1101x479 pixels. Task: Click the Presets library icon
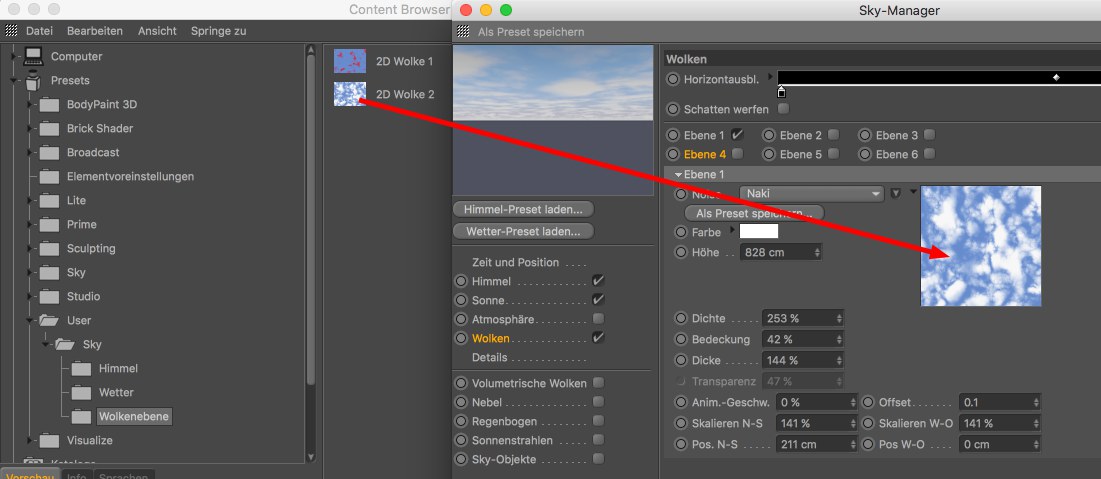tap(33, 80)
